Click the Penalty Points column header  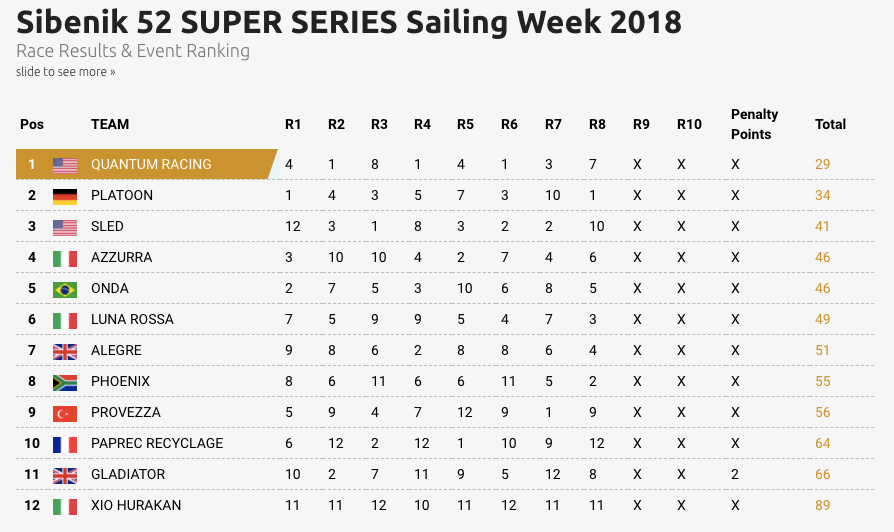(x=754, y=124)
